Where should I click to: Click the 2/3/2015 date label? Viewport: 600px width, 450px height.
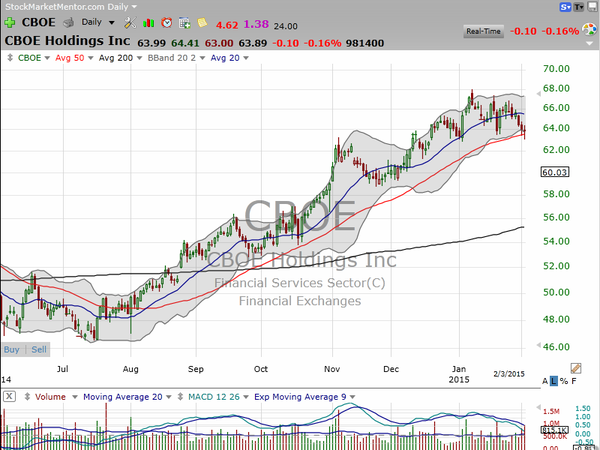(x=509, y=374)
